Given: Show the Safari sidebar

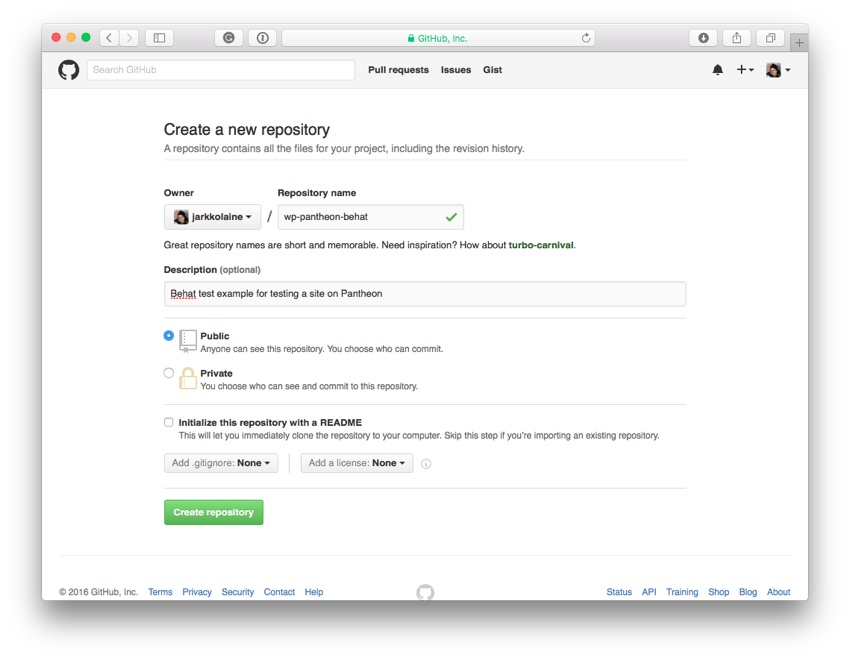Looking at the screenshot, I should (x=159, y=37).
